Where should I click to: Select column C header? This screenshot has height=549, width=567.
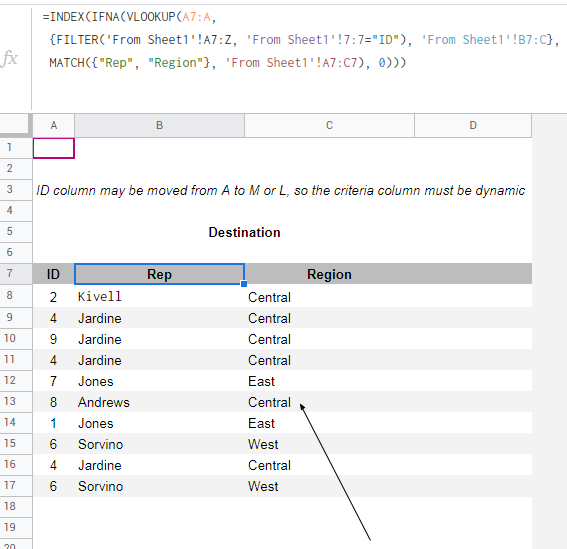click(x=329, y=125)
